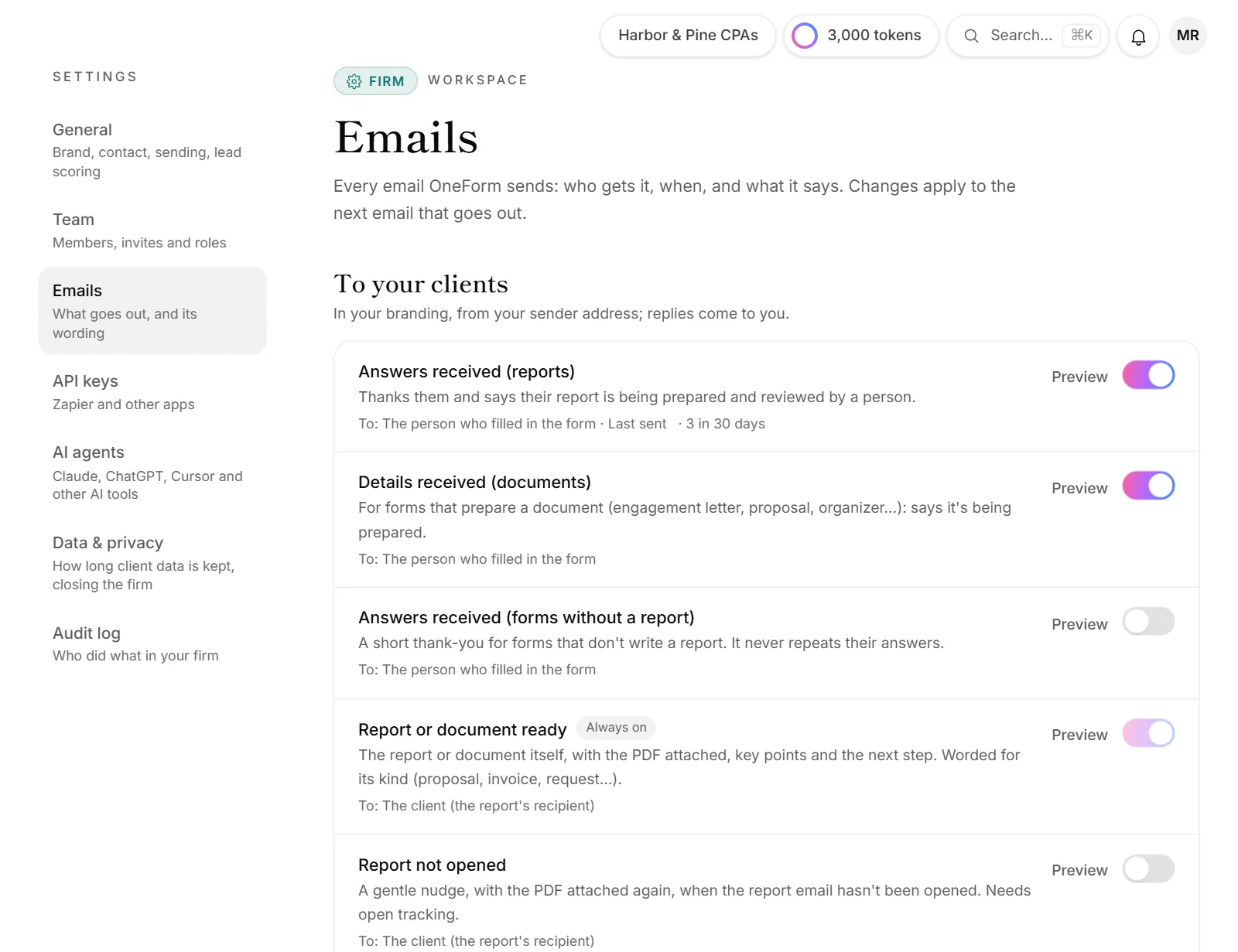Screen dimensions: 1238x952
Task: View the Audit log section
Action: (x=152, y=643)
